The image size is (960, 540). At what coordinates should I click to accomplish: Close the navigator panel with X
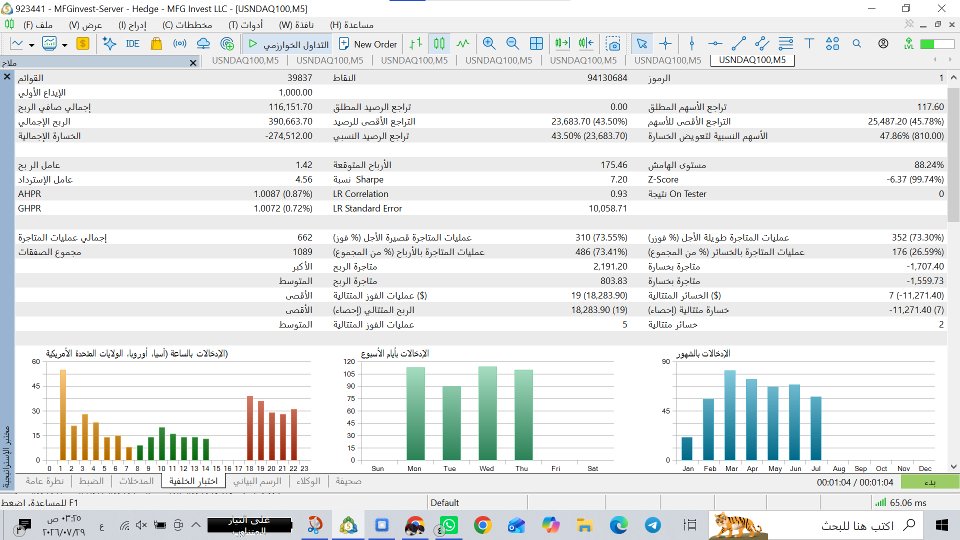click(193, 62)
